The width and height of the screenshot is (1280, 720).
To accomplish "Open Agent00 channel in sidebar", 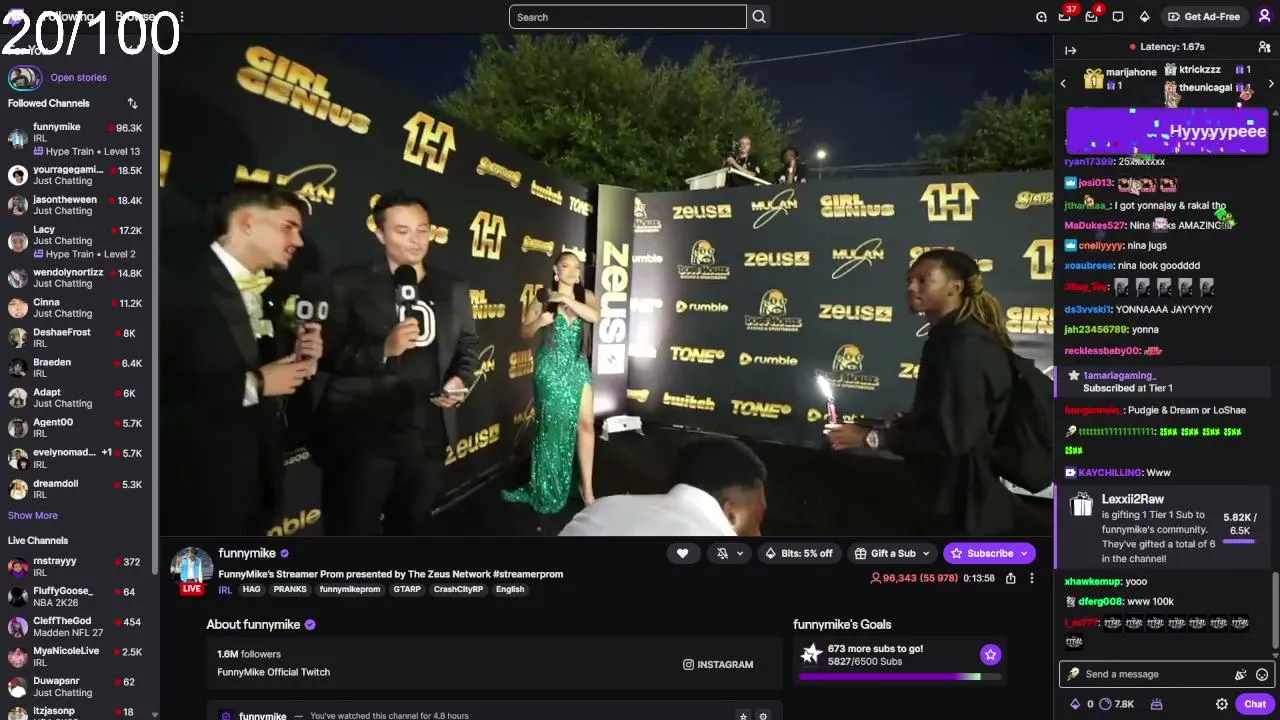I will coord(76,428).
